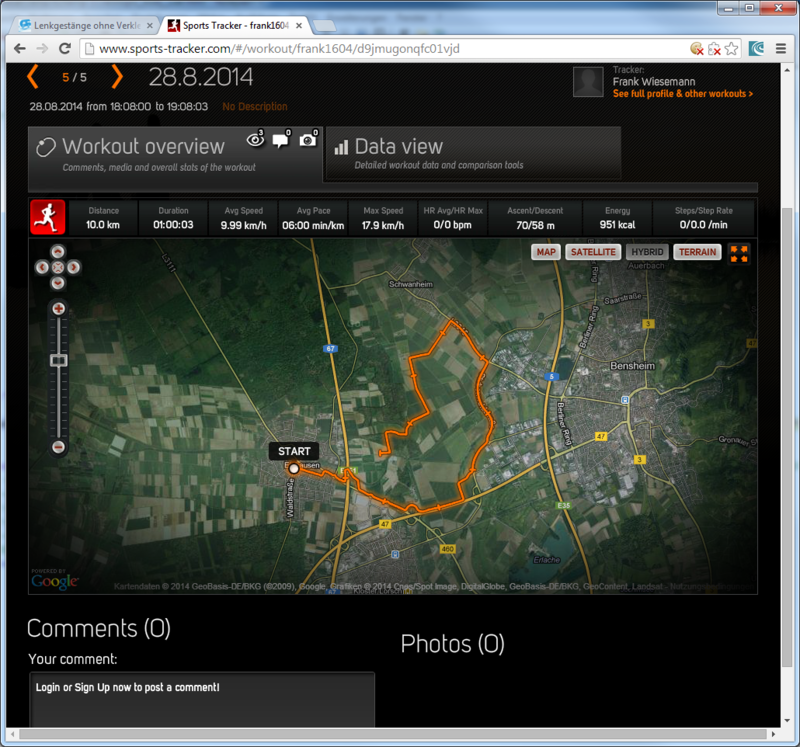This screenshot has height=747, width=800.
Task: Click the Avg Speed 9.99 km/h stat
Action: pos(243,218)
